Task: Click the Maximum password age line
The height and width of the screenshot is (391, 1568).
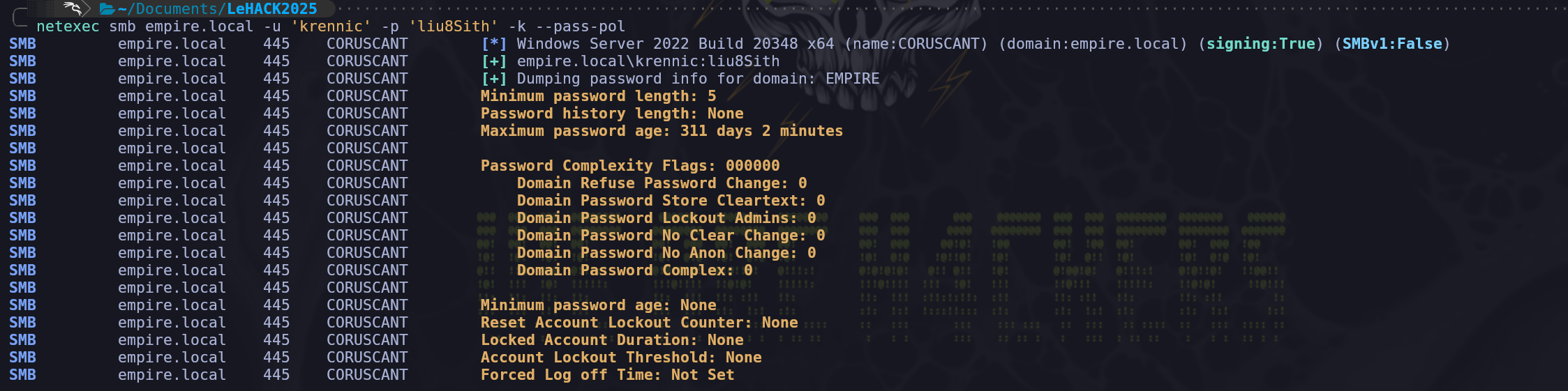Action: tap(661, 131)
